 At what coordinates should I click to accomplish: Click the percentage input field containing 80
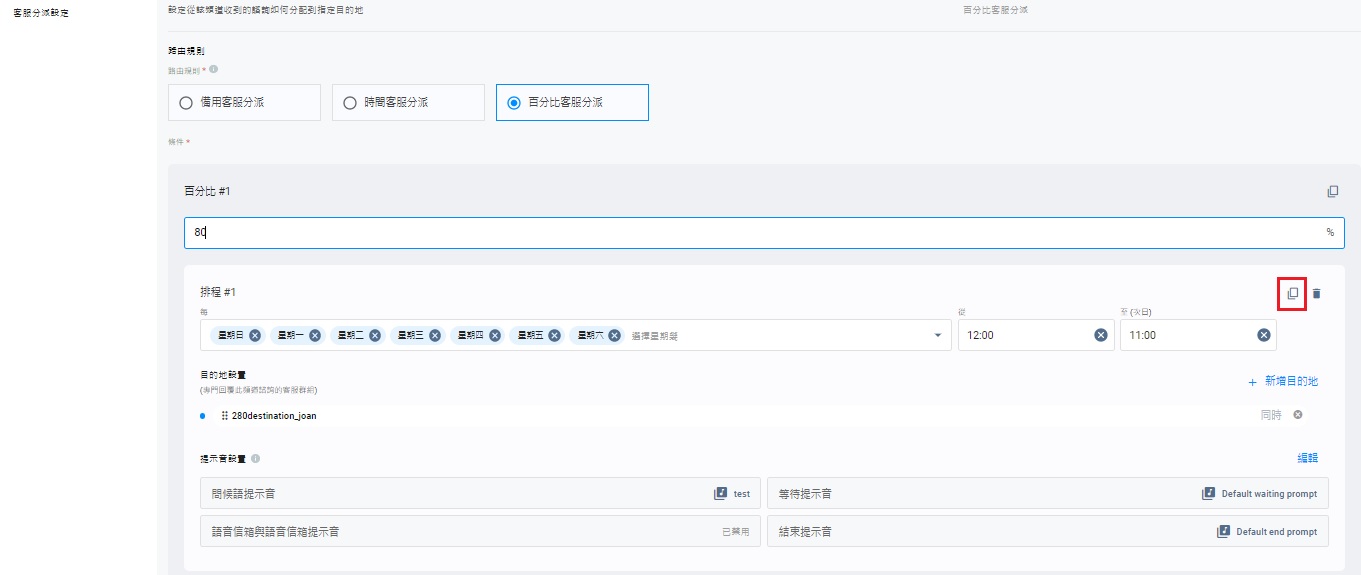tap(764, 232)
